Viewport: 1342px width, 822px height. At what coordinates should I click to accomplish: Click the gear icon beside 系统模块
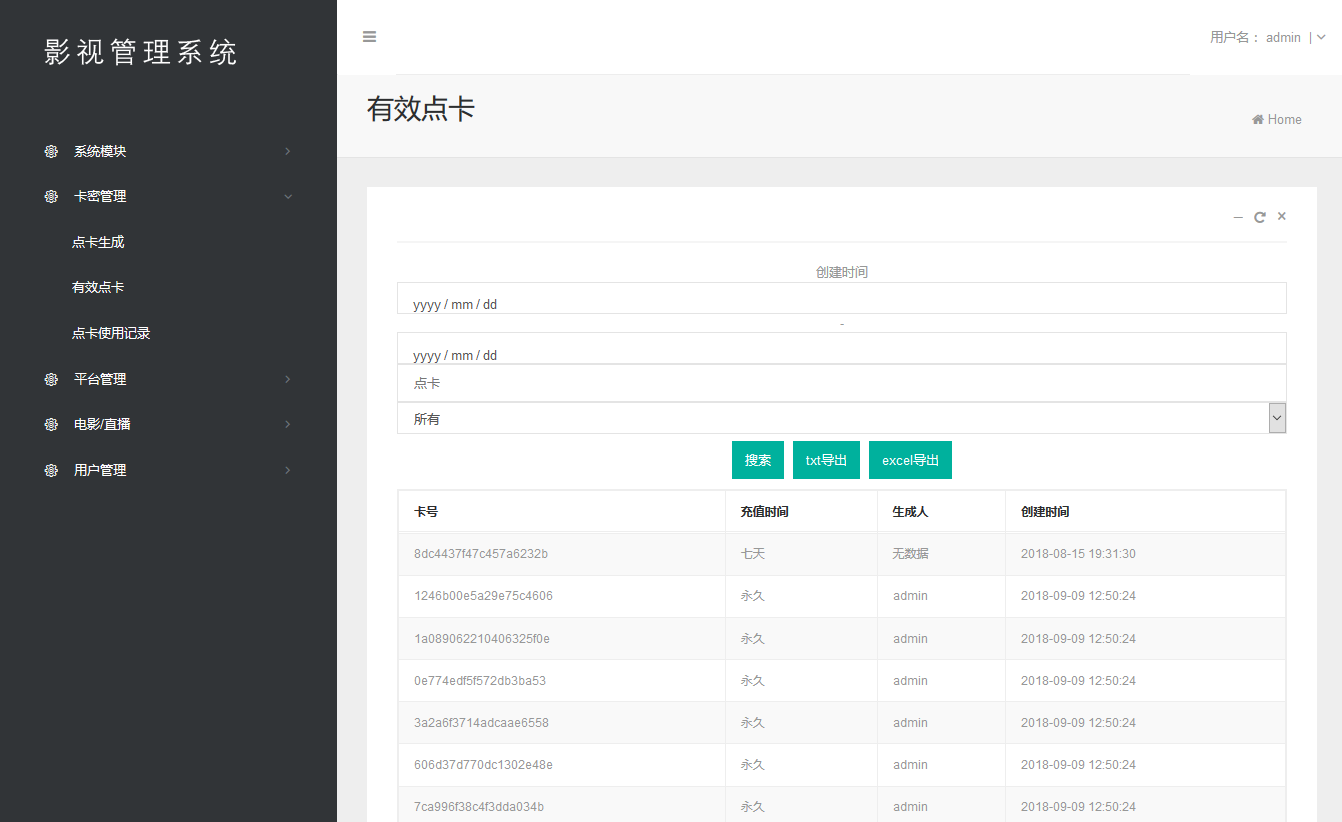51,152
